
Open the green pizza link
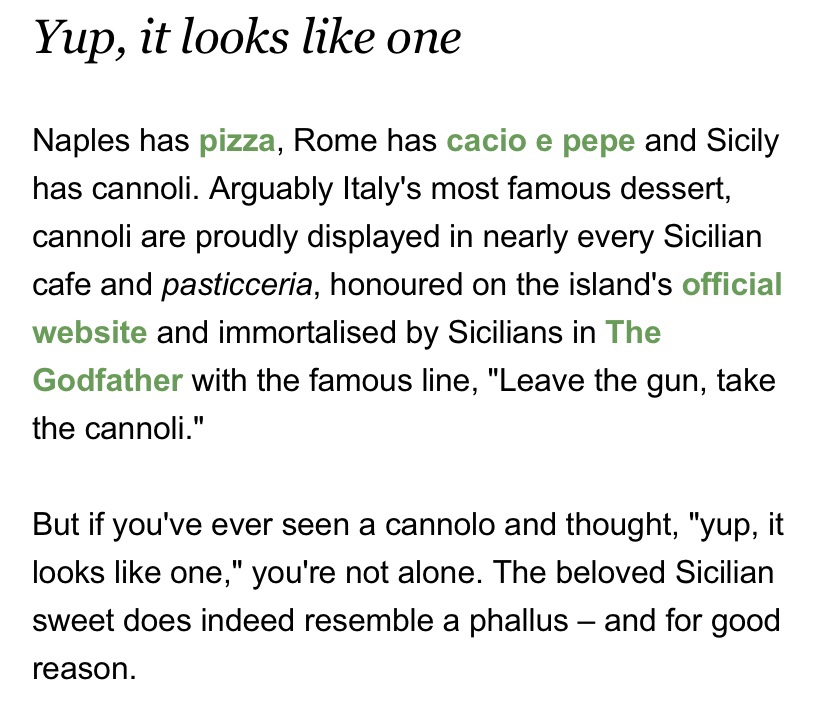(237, 142)
